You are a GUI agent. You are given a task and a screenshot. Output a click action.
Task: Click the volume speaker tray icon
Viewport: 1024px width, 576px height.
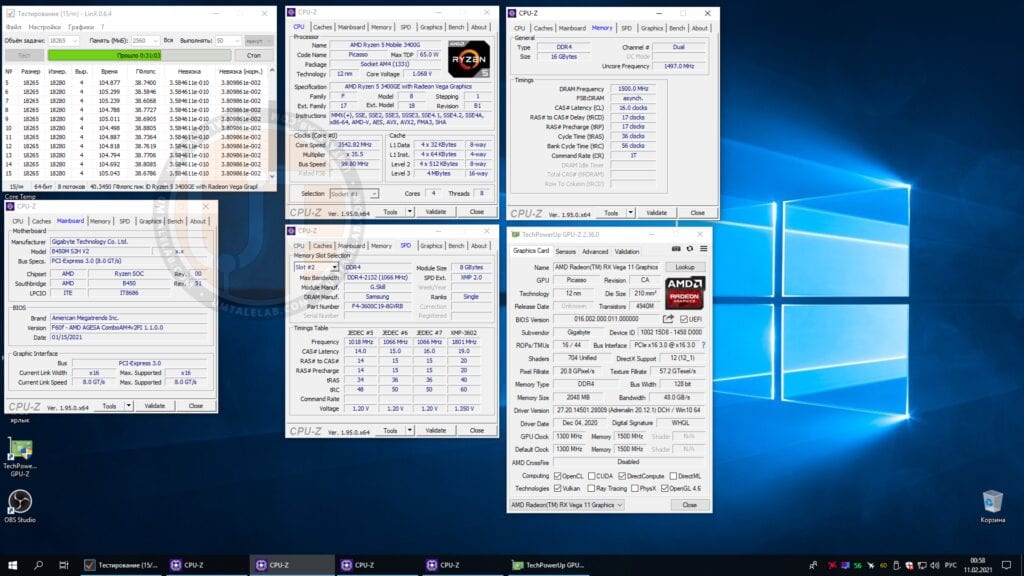pyautogui.click(x=935, y=565)
